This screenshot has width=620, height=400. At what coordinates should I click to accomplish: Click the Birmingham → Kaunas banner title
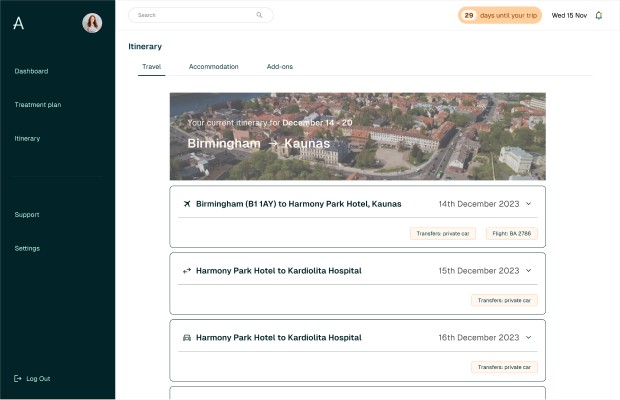(259, 143)
